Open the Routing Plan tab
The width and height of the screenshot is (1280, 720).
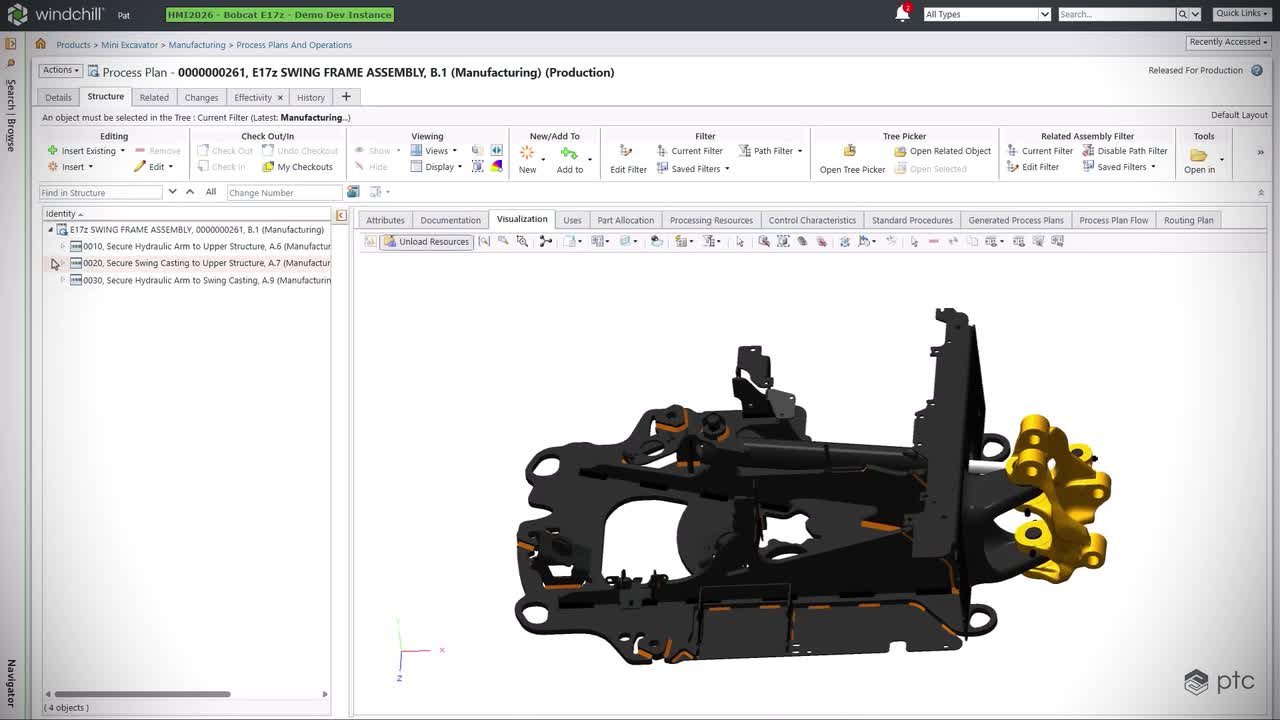tap(1188, 220)
